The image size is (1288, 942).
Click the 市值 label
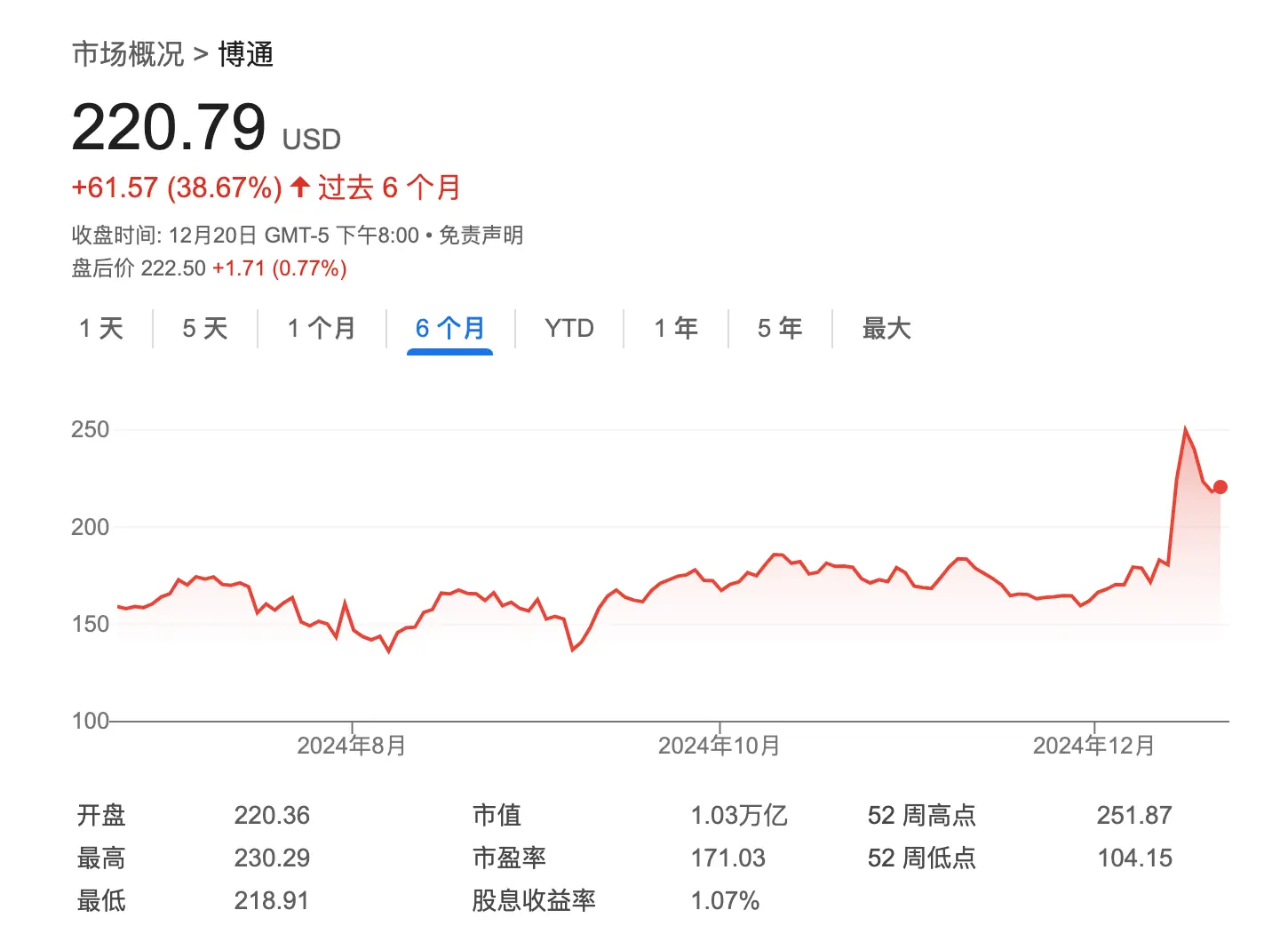pyautogui.click(x=497, y=815)
